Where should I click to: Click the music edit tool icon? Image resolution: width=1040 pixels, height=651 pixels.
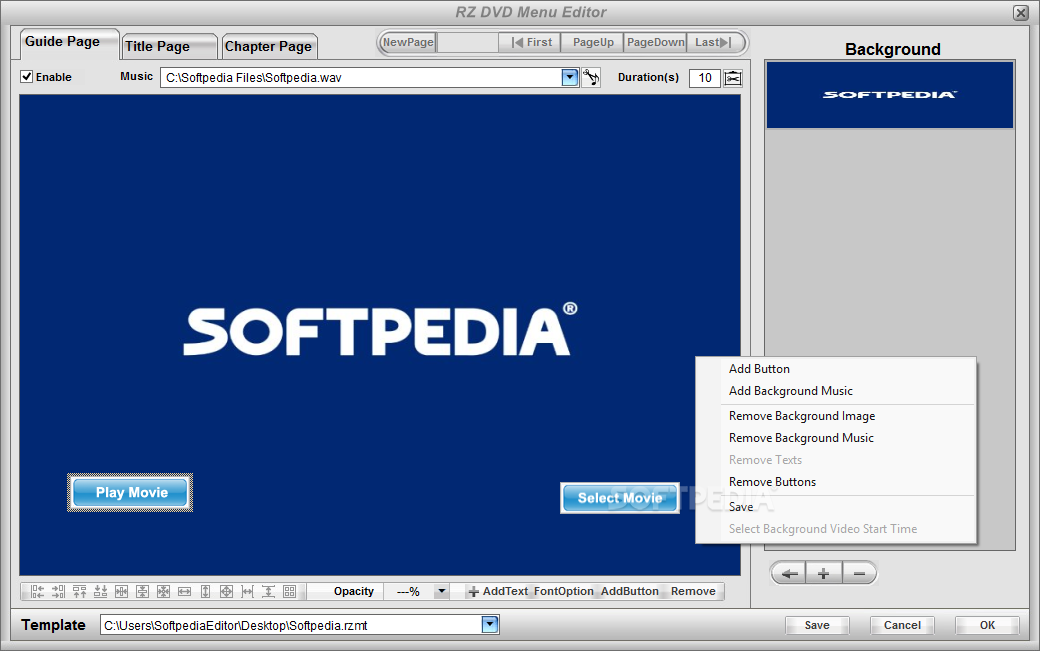[x=591, y=78]
